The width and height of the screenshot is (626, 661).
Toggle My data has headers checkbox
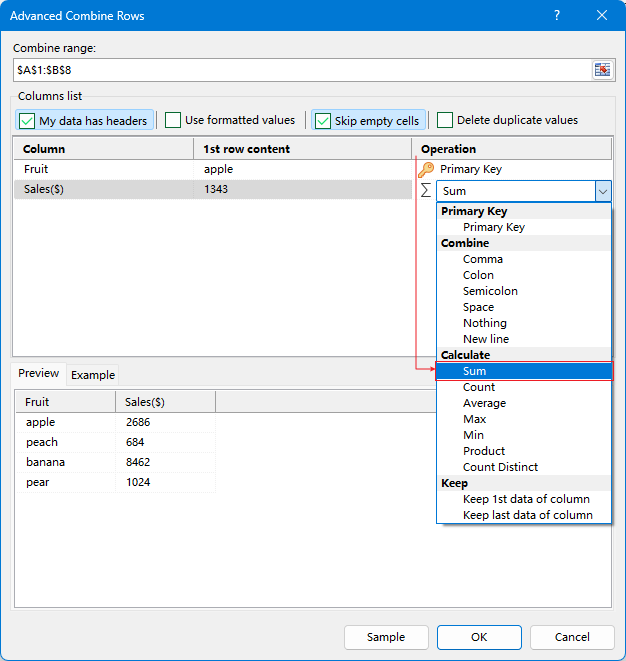27,121
